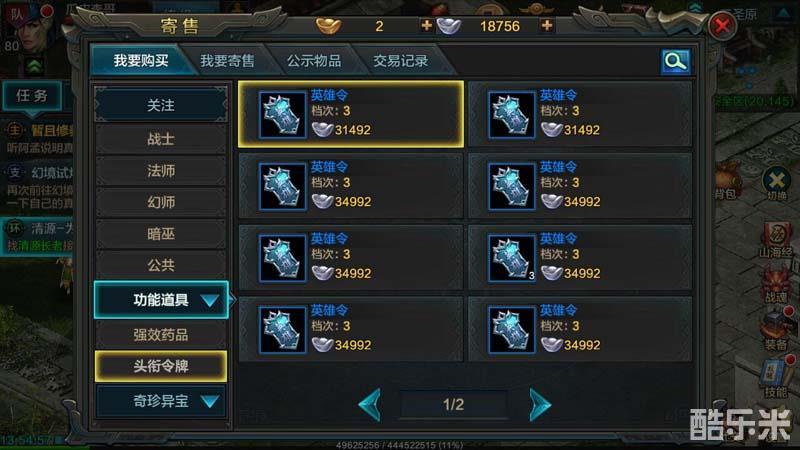Open the 山海经 icon

click(x=776, y=240)
